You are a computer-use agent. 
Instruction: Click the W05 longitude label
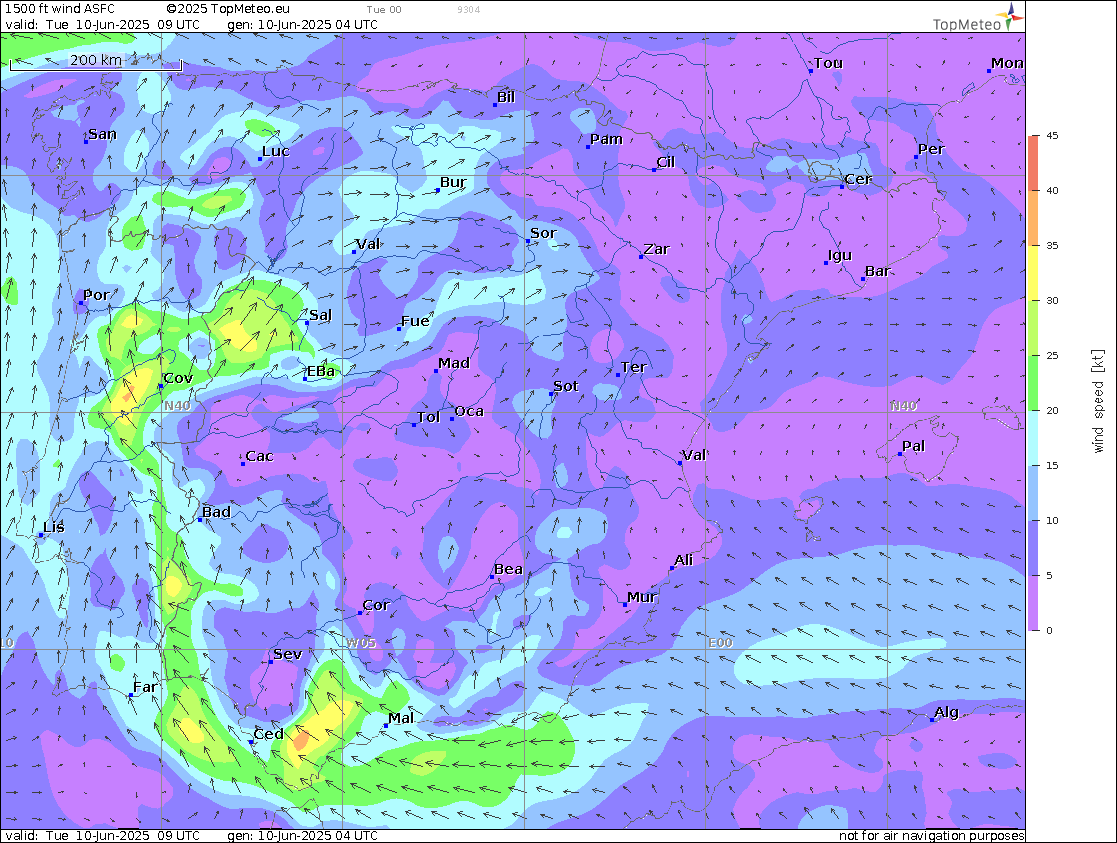pyautogui.click(x=360, y=643)
